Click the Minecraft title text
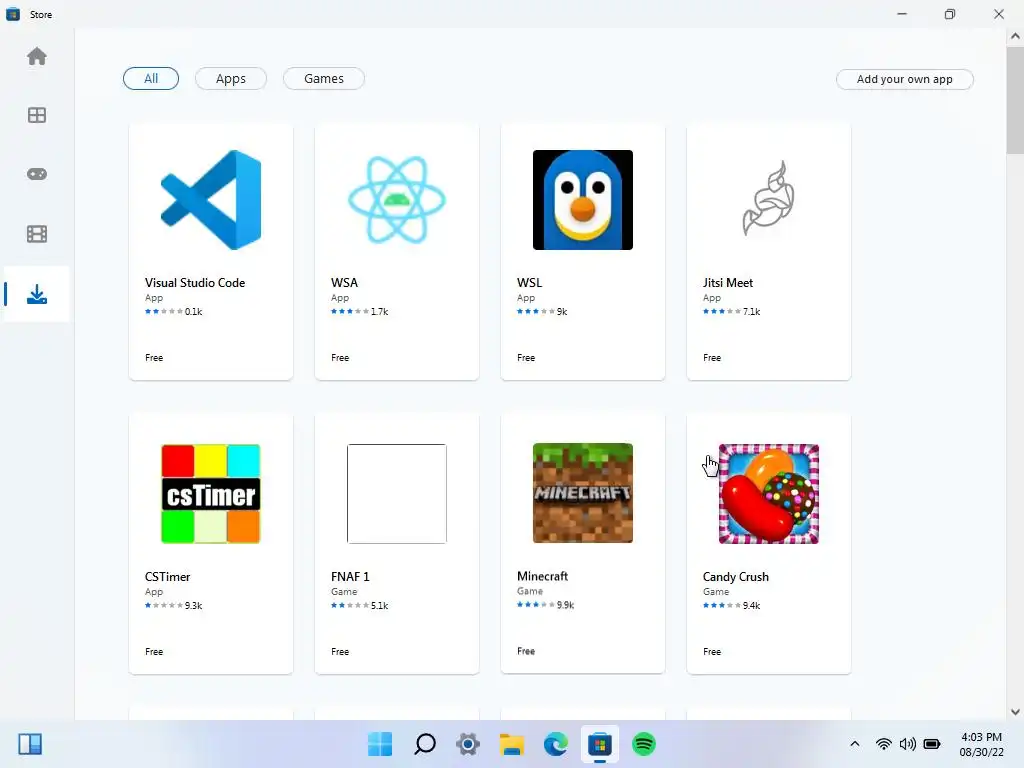The width and height of the screenshot is (1024, 768). (x=542, y=576)
